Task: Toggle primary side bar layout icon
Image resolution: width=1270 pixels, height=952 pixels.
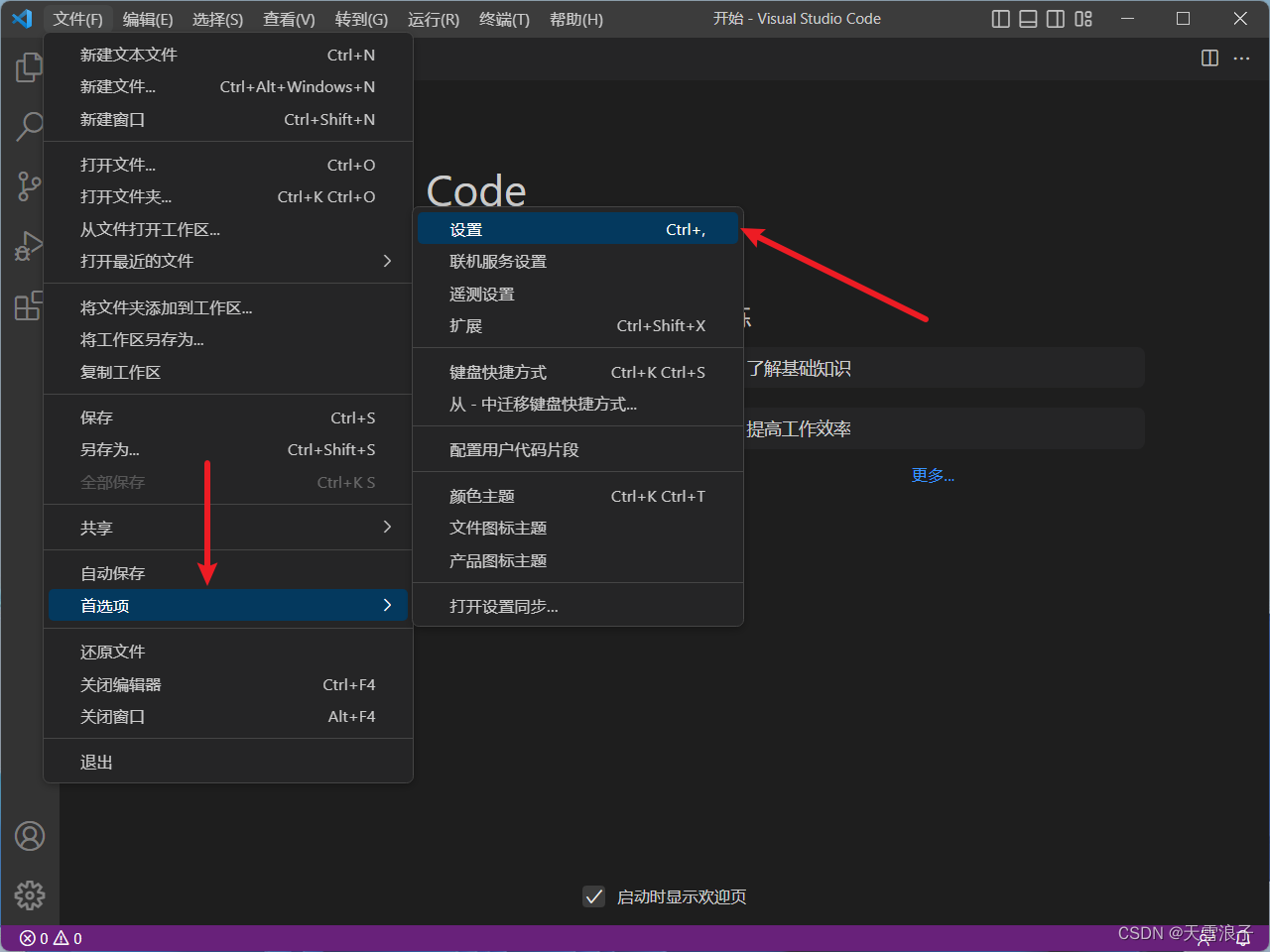Action: pyautogui.click(x=1001, y=19)
